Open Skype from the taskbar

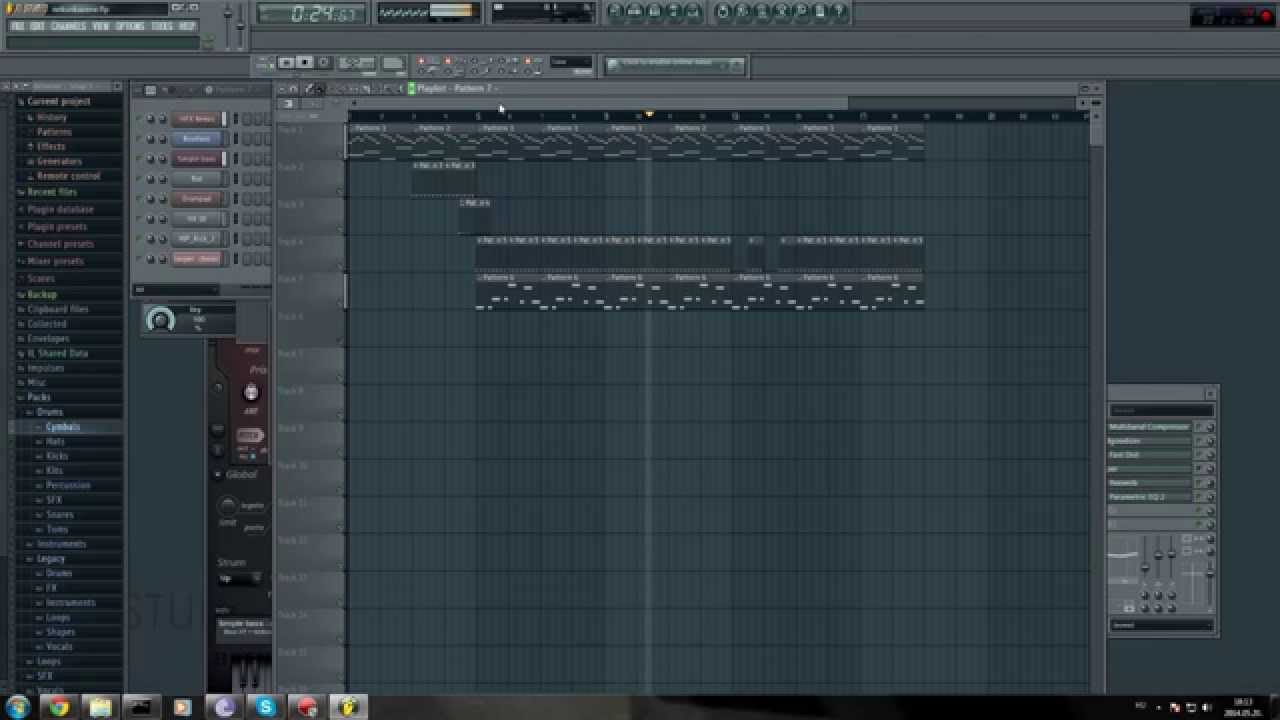click(x=266, y=707)
